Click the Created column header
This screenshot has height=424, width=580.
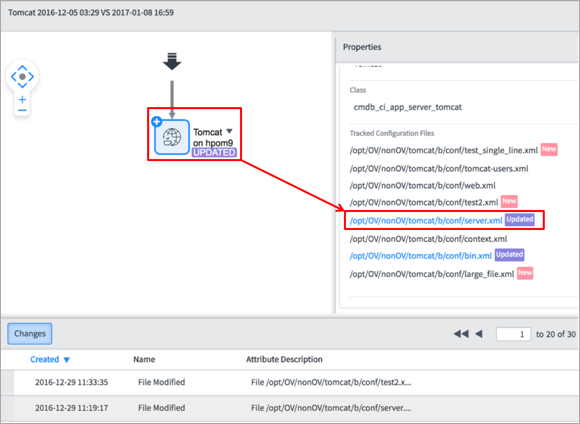click(x=44, y=359)
